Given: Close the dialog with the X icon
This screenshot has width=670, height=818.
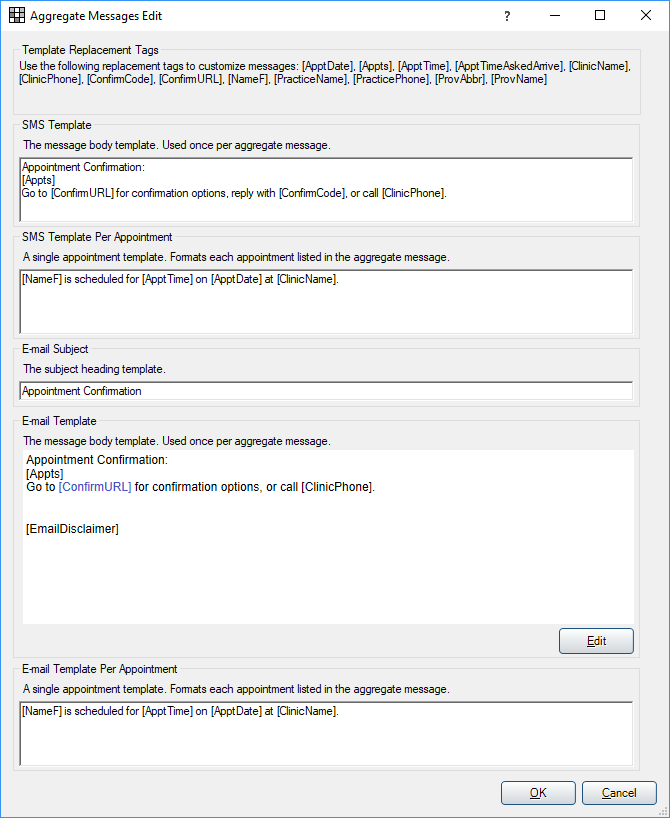Looking at the screenshot, I should tap(645, 15).
